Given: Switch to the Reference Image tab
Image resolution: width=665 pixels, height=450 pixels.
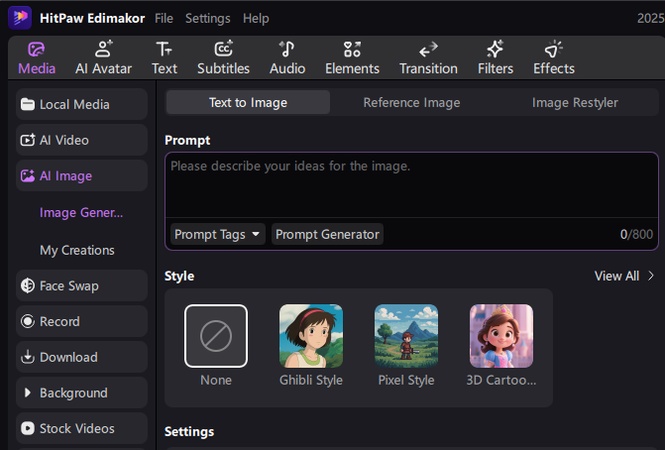Looking at the screenshot, I should coord(411,102).
